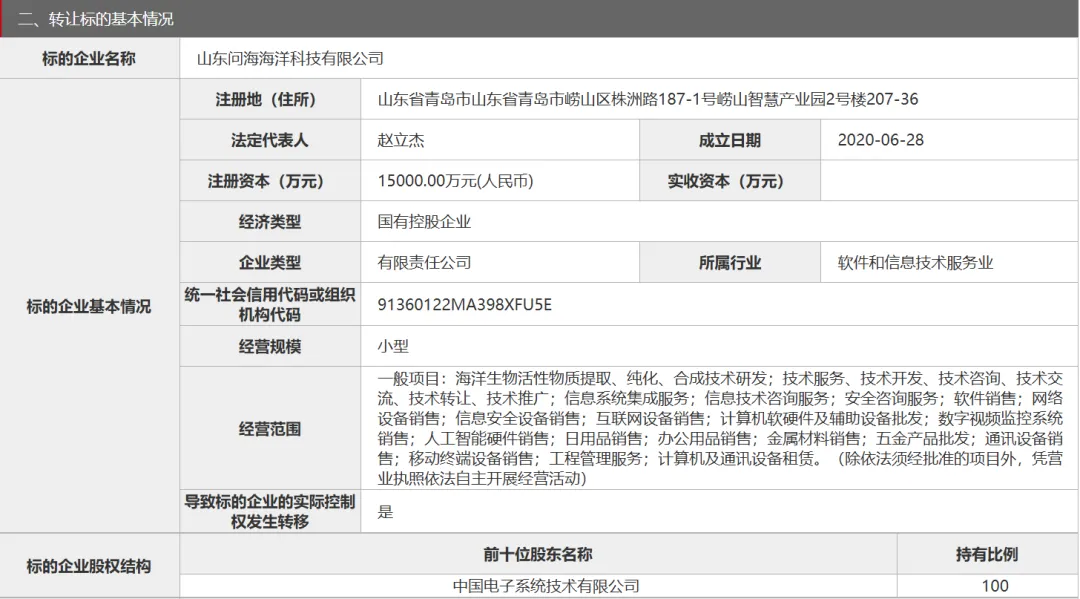This screenshot has width=1080, height=599.
Task: Select enterprise type 有限责任公司
Action: click(424, 263)
